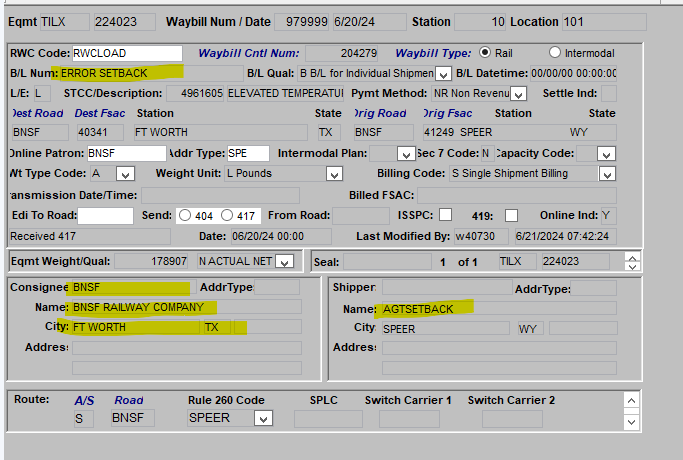Image resolution: width=683 pixels, height=460 pixels.
Task: Increment the seal record stepper up arrow
Action: [x=632, y=258]
